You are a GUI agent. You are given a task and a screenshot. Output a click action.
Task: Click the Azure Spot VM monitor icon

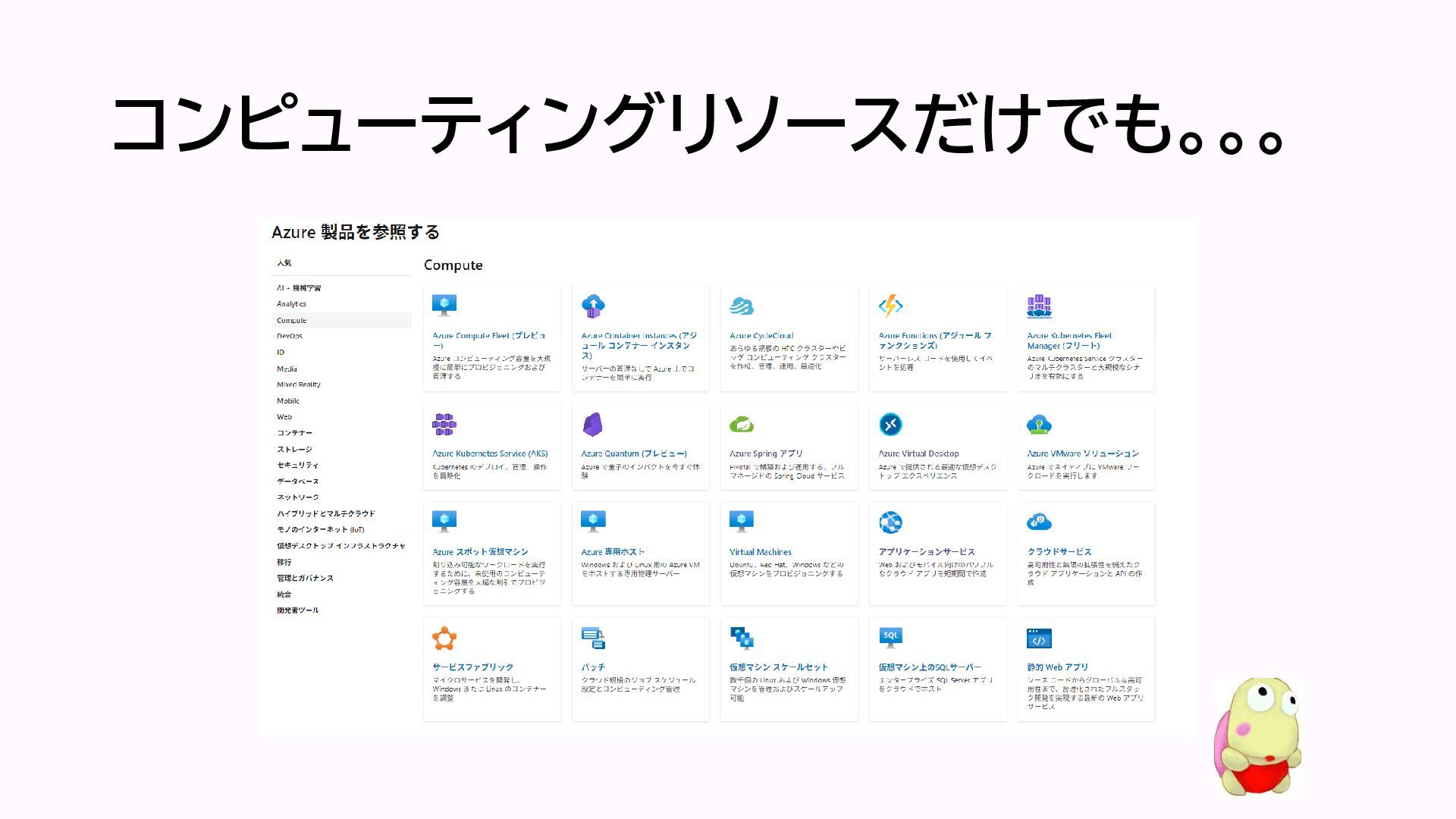[444, 522]
